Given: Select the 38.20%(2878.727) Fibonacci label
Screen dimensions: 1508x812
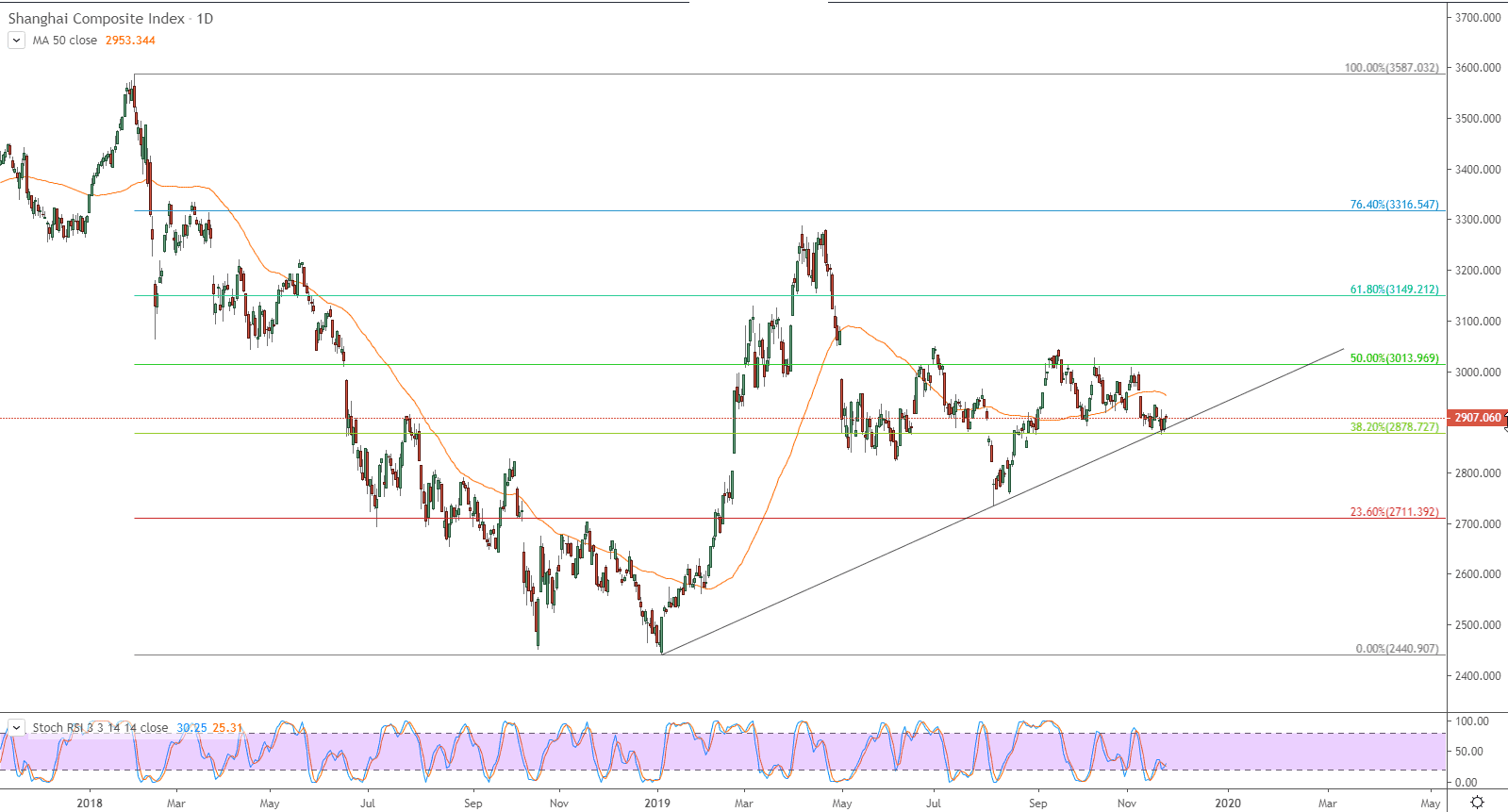Looking at the screenshot, I should (1395, 427).
